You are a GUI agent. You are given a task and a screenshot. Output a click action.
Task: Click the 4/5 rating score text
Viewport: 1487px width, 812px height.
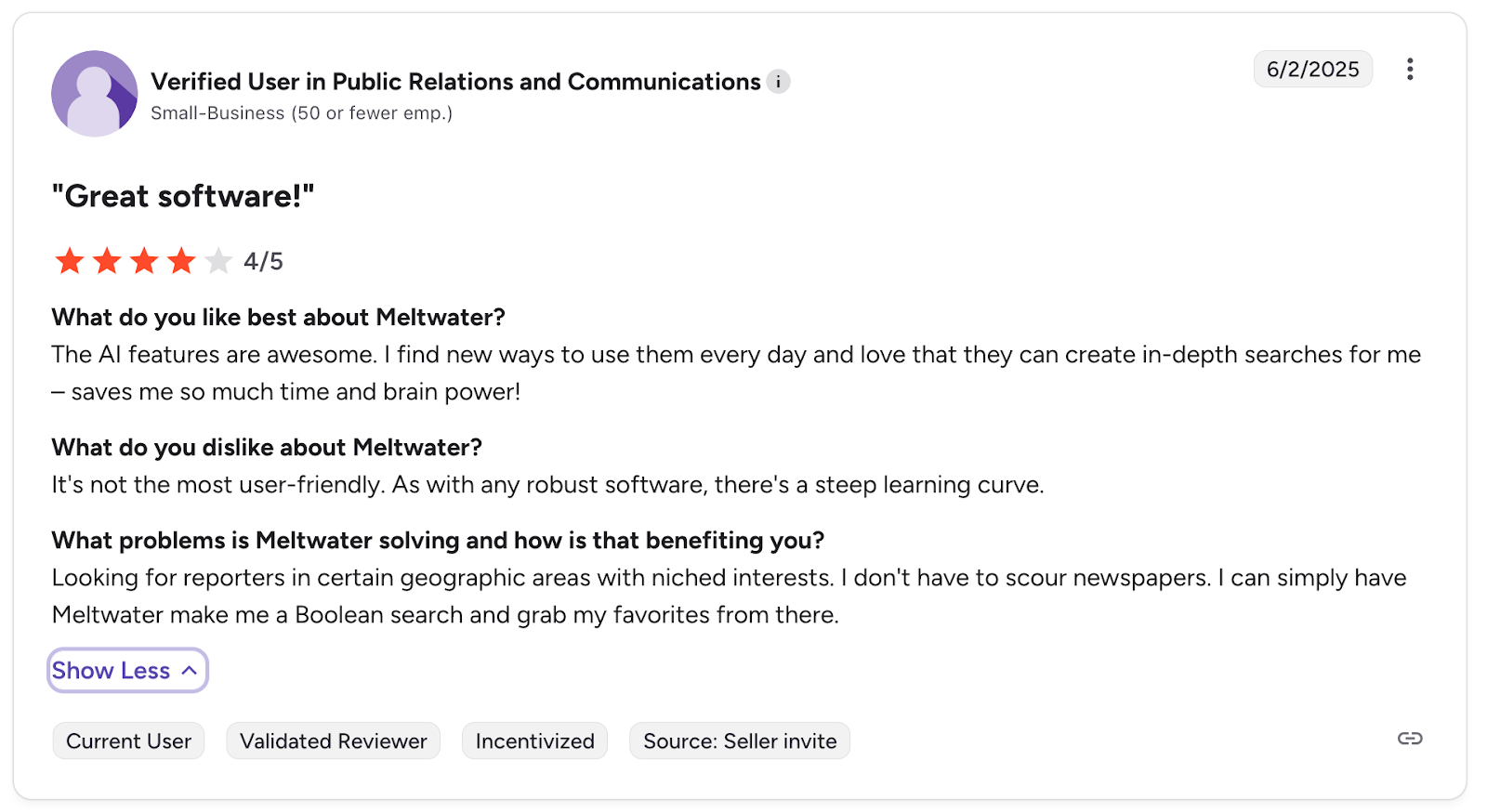click(263, 262)
